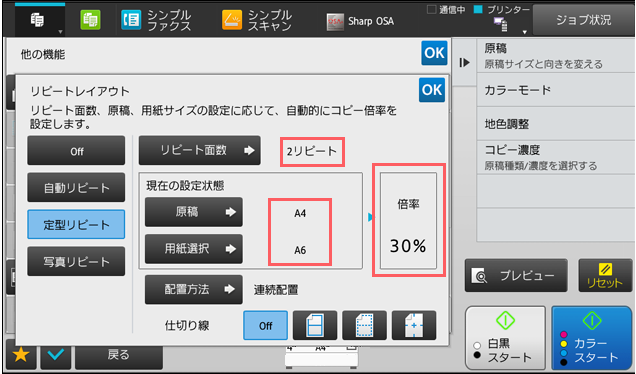Open 配置方法 layout method setting
The height and width of the screenshot is (374, 636).
[x=194, y=290]
